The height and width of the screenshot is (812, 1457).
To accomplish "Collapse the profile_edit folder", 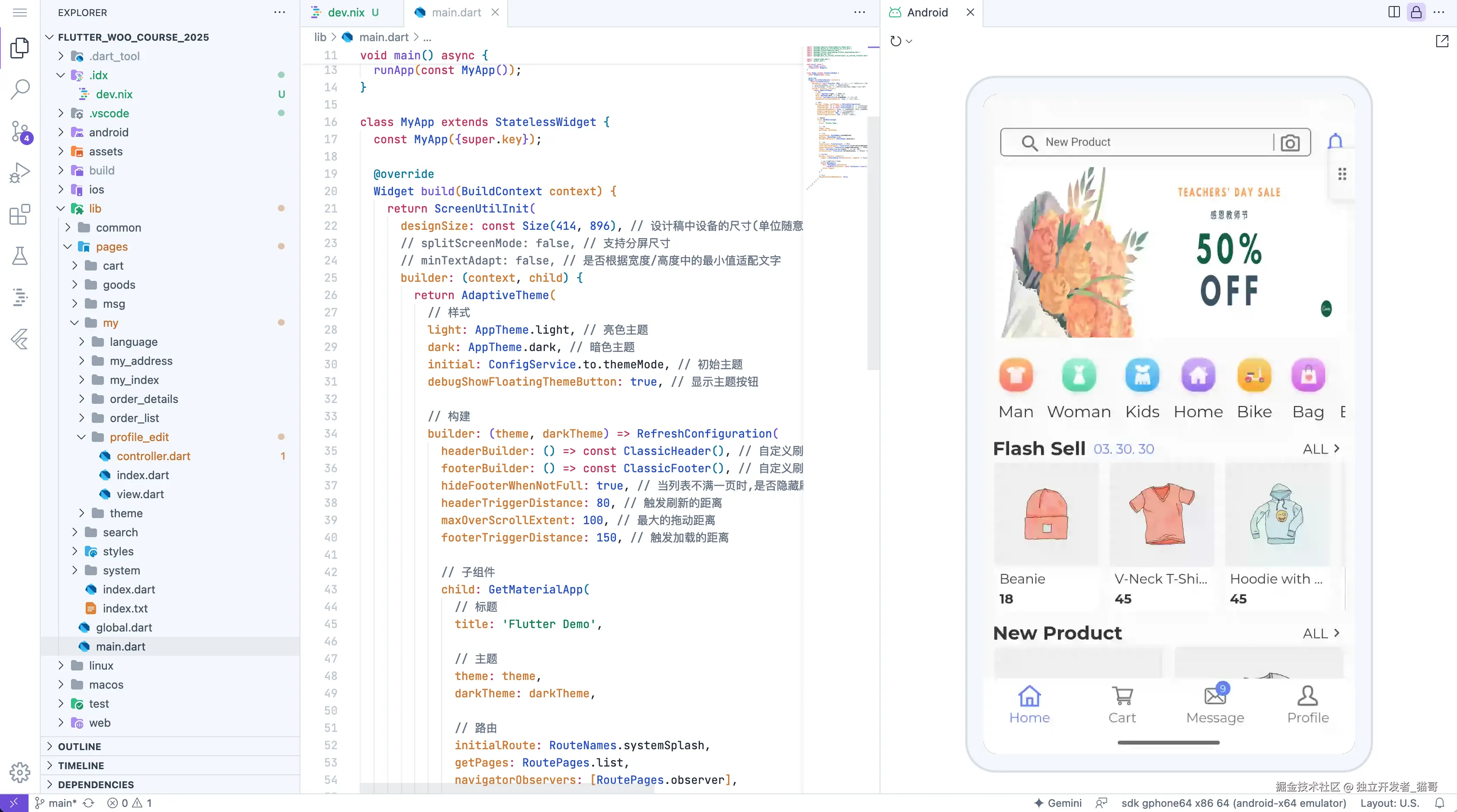I will (x=82, y=437).
